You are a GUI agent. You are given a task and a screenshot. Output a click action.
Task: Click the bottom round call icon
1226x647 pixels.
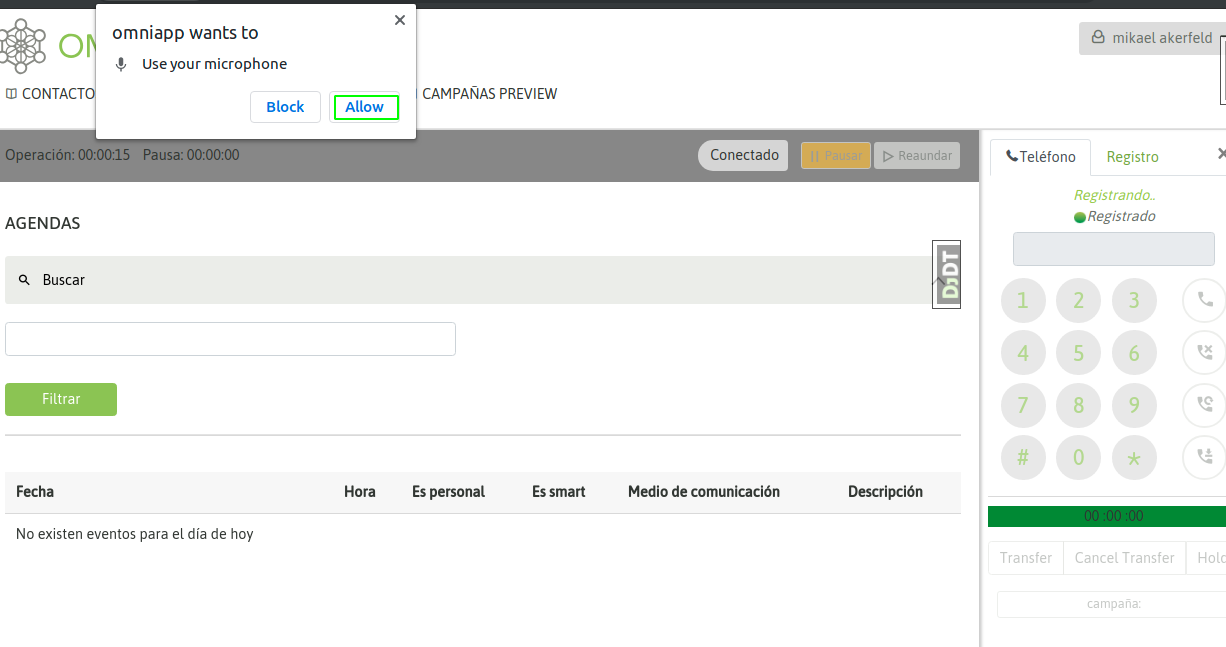(1204, 457)
